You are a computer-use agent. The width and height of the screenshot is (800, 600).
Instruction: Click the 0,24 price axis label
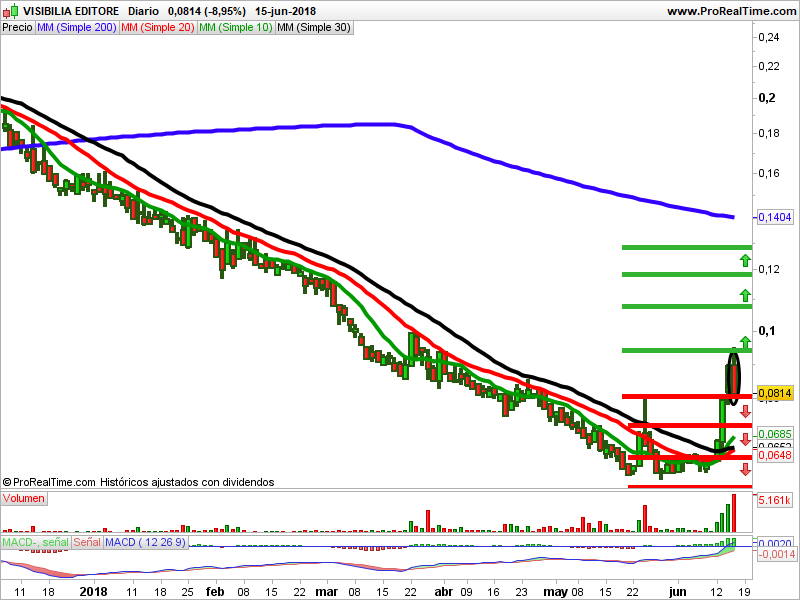point(769,37)
